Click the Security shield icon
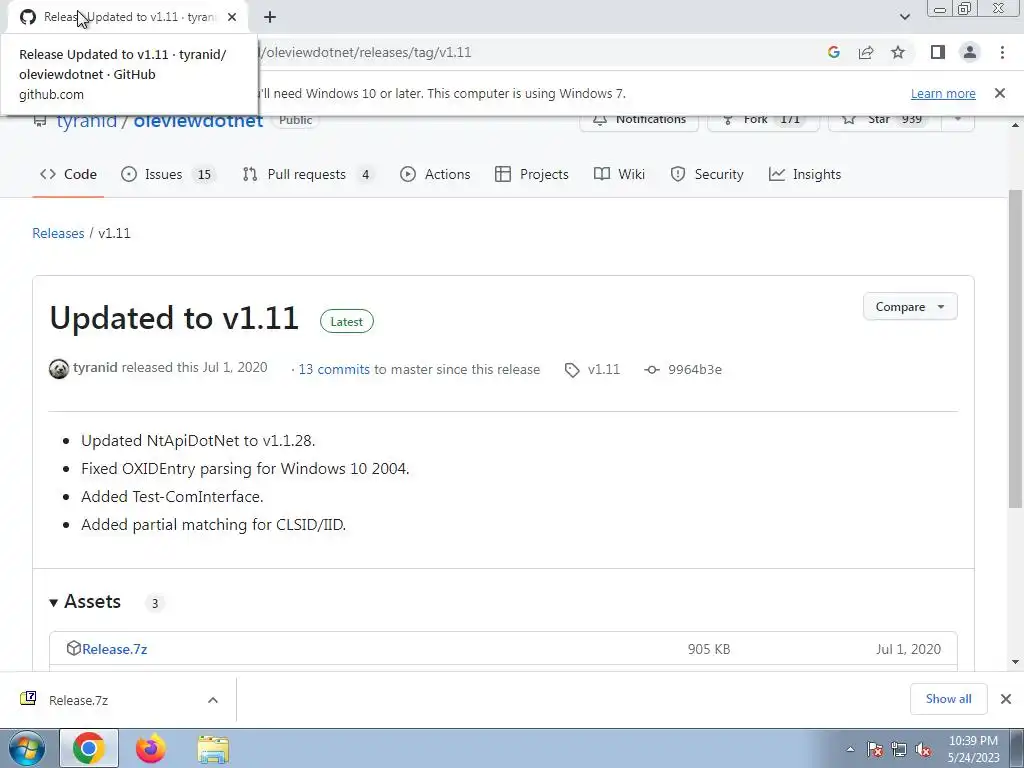This screenshot has height=768, width=1024. pos(678,174)
